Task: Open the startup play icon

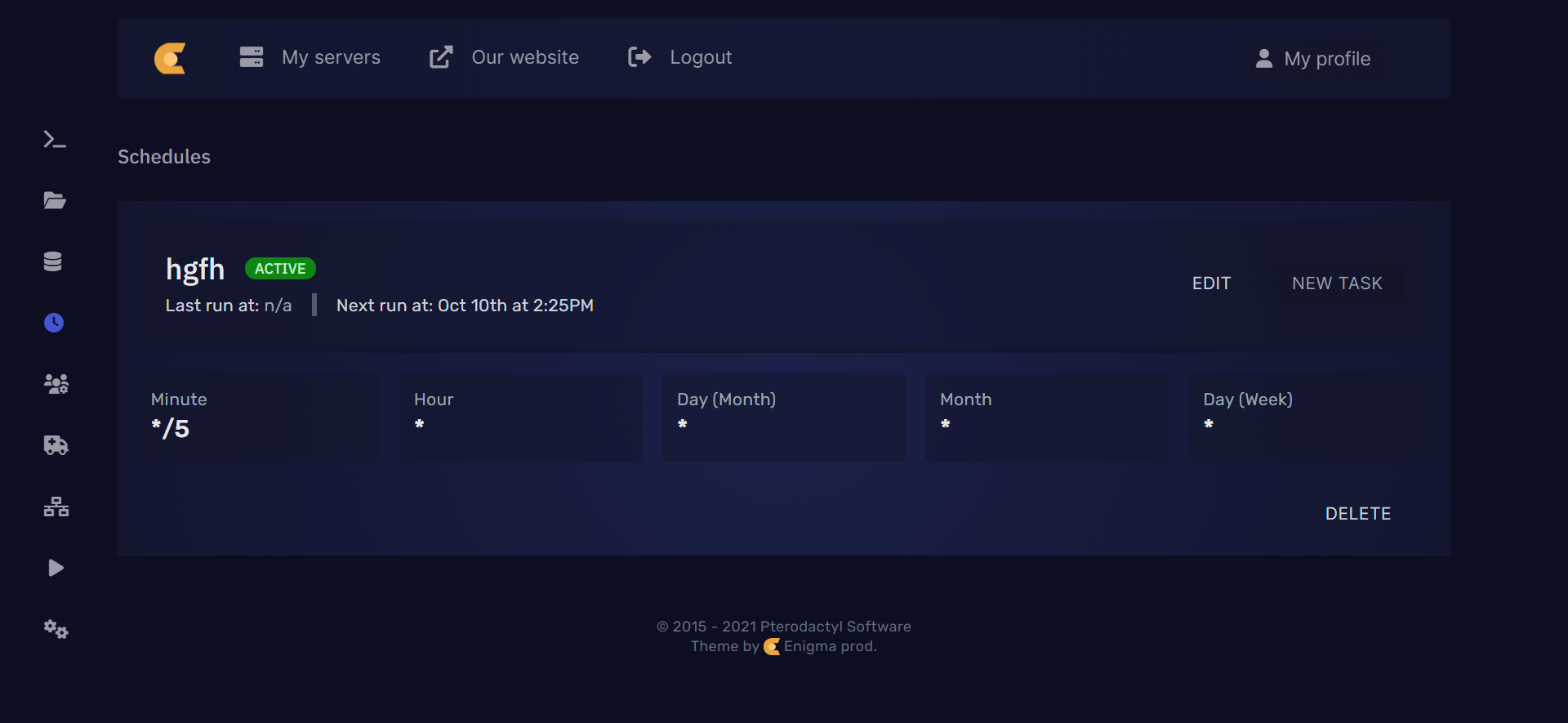Action: pyautogui.click(x=56, y=568)
